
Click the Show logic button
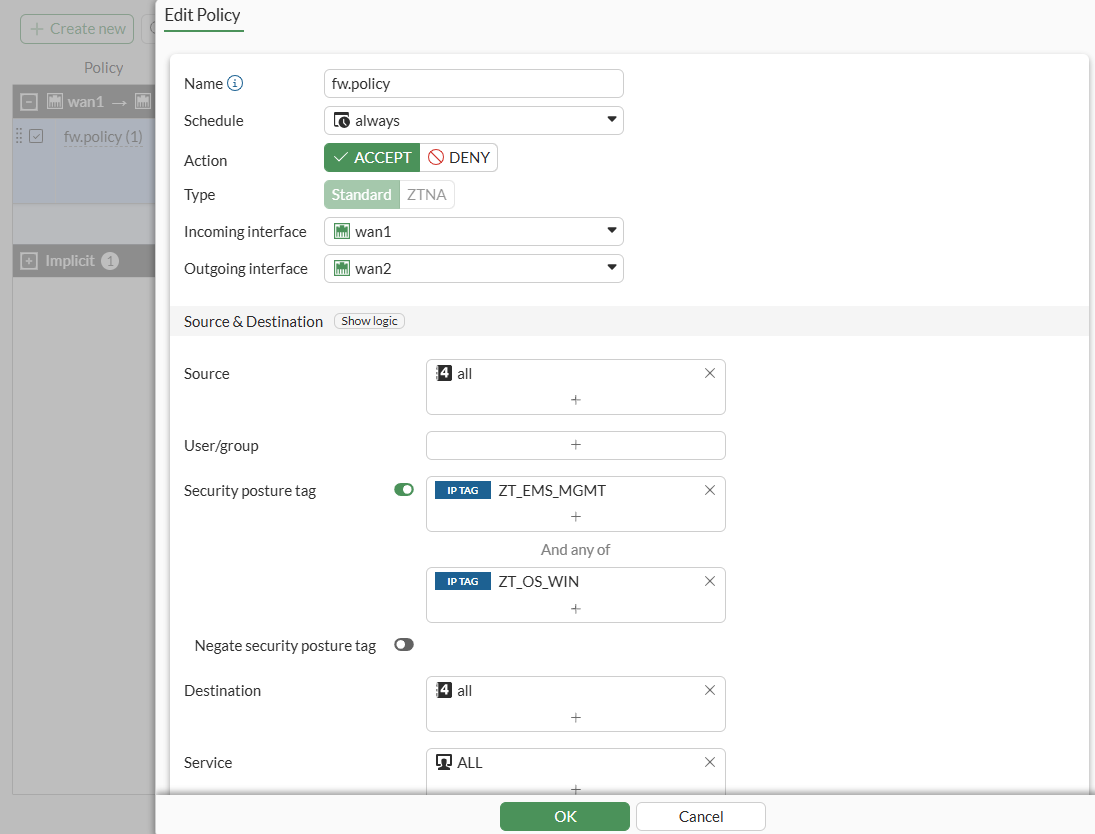[369, 321]
